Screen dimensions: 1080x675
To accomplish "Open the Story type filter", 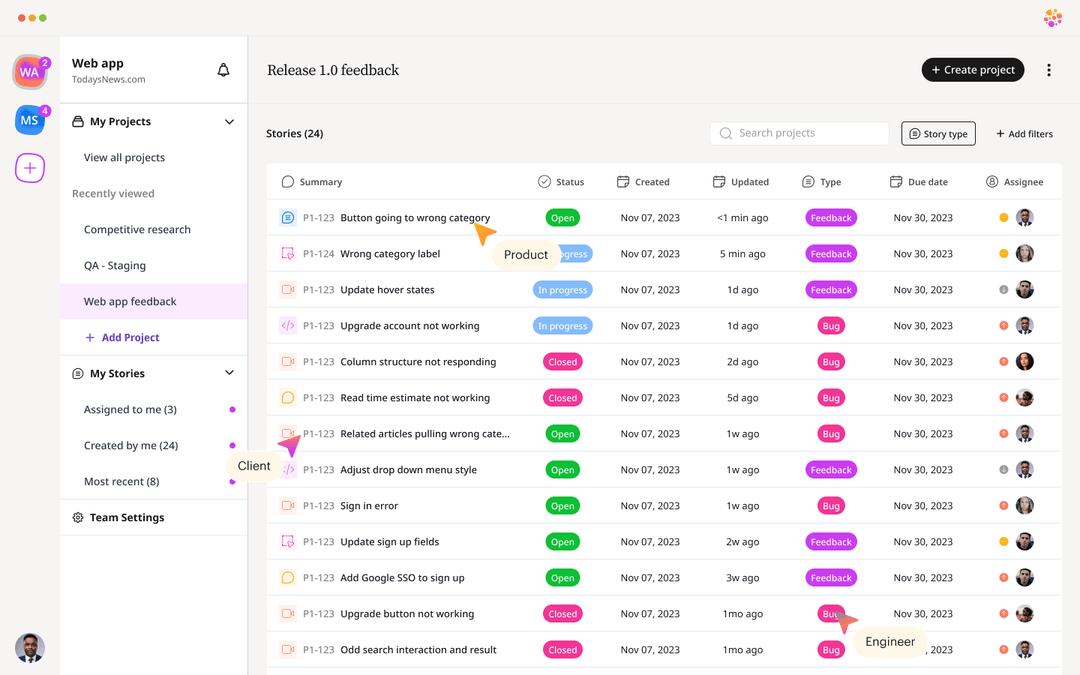I will tap(938, 133).
